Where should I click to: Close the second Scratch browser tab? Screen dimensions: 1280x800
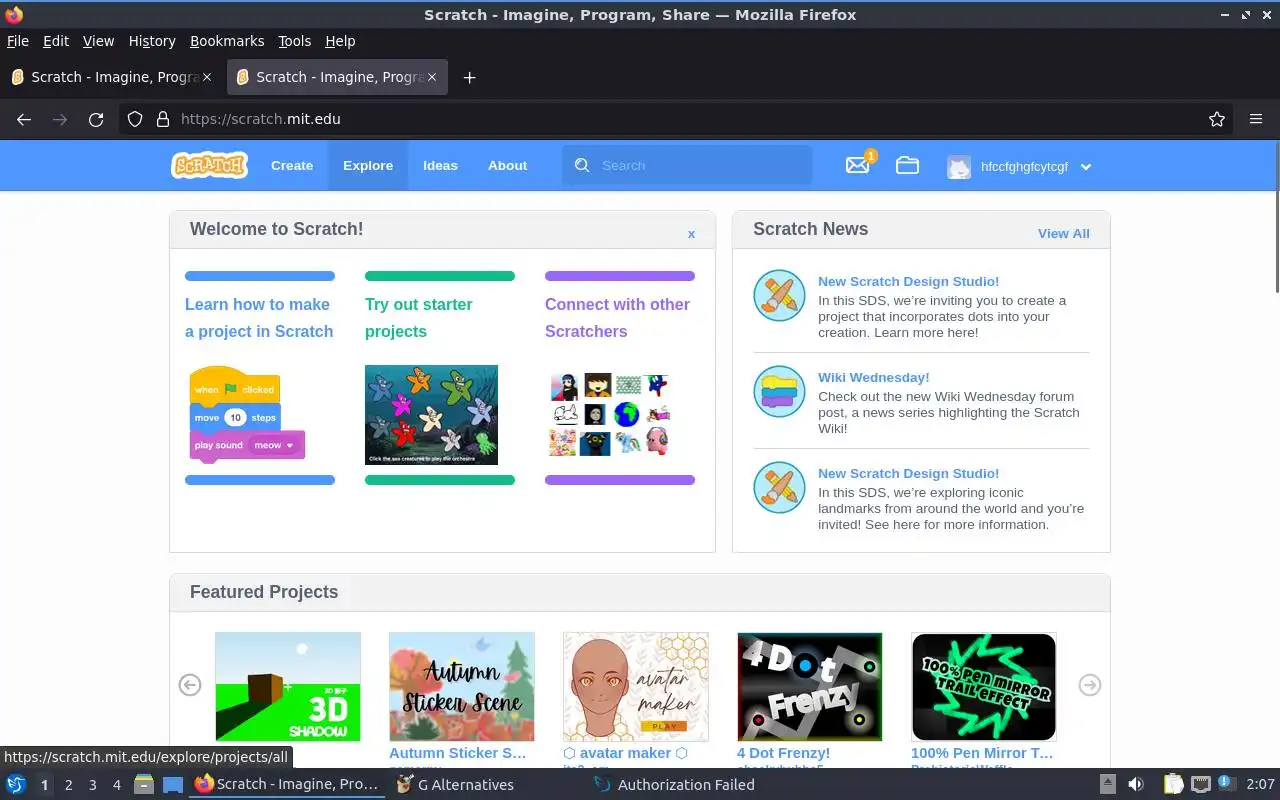(432, 77)
